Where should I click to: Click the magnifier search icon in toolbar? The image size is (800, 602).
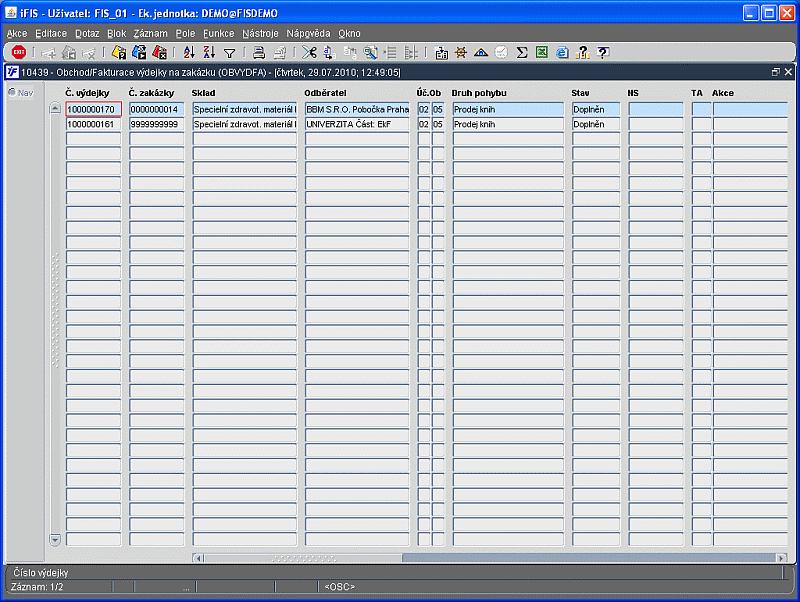tap(370, 52)
